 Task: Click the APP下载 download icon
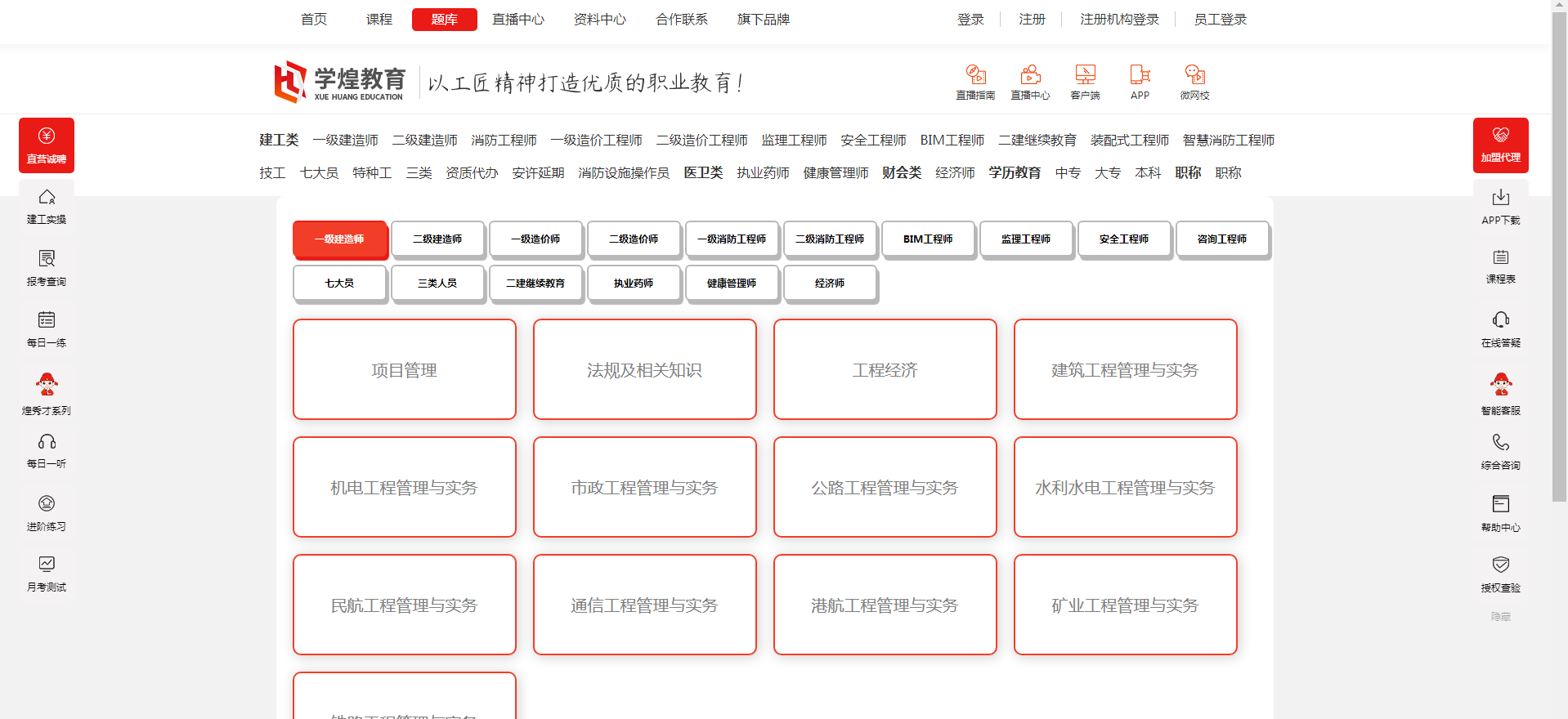click(x=1500, y=198)
